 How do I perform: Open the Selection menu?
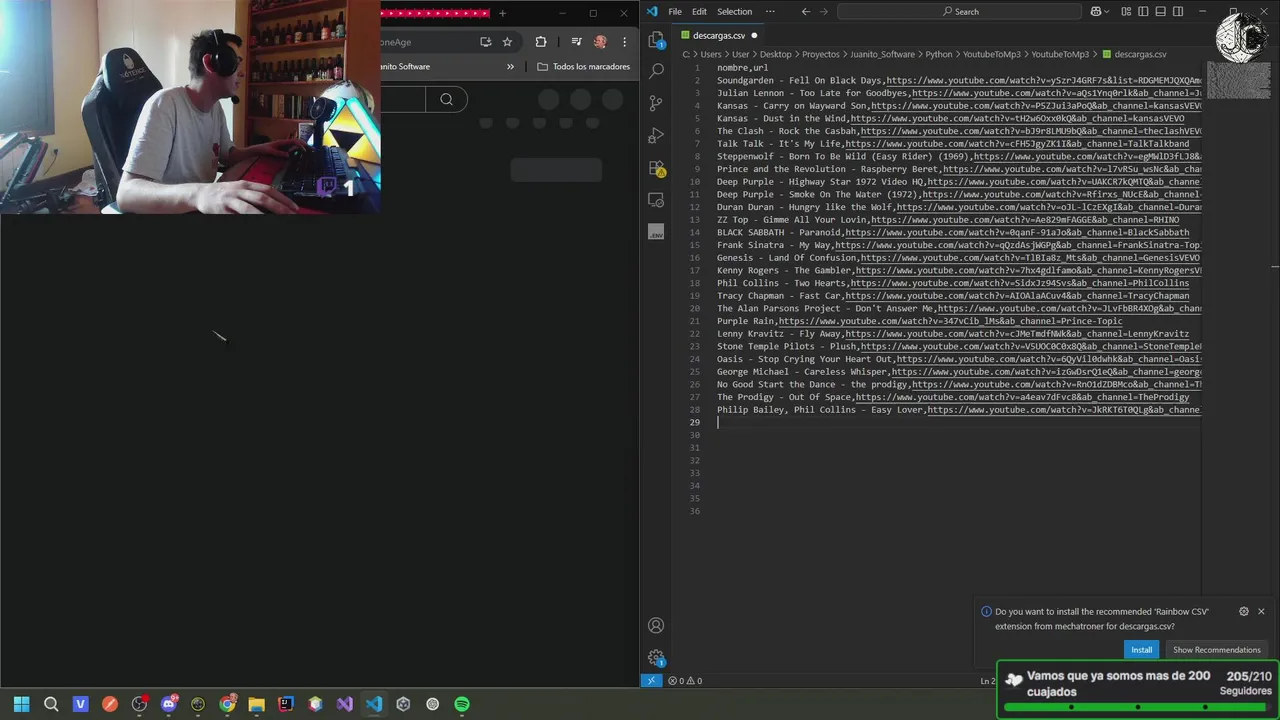pyautogui.click(x=734, y=12)
